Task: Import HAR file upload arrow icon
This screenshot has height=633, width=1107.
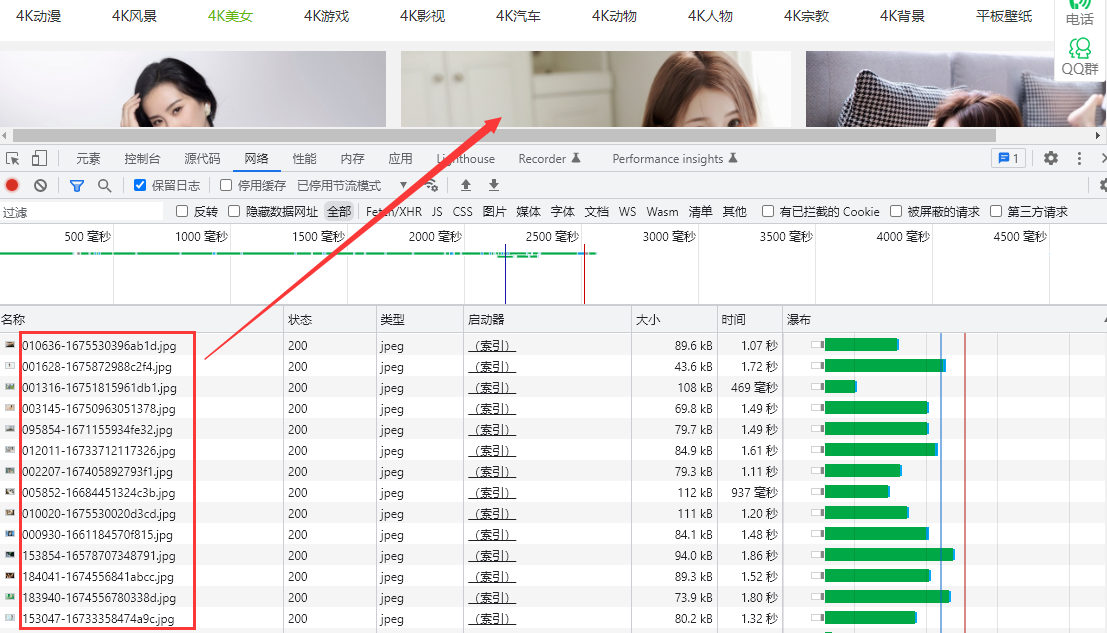Action: (x=466, y=186)
